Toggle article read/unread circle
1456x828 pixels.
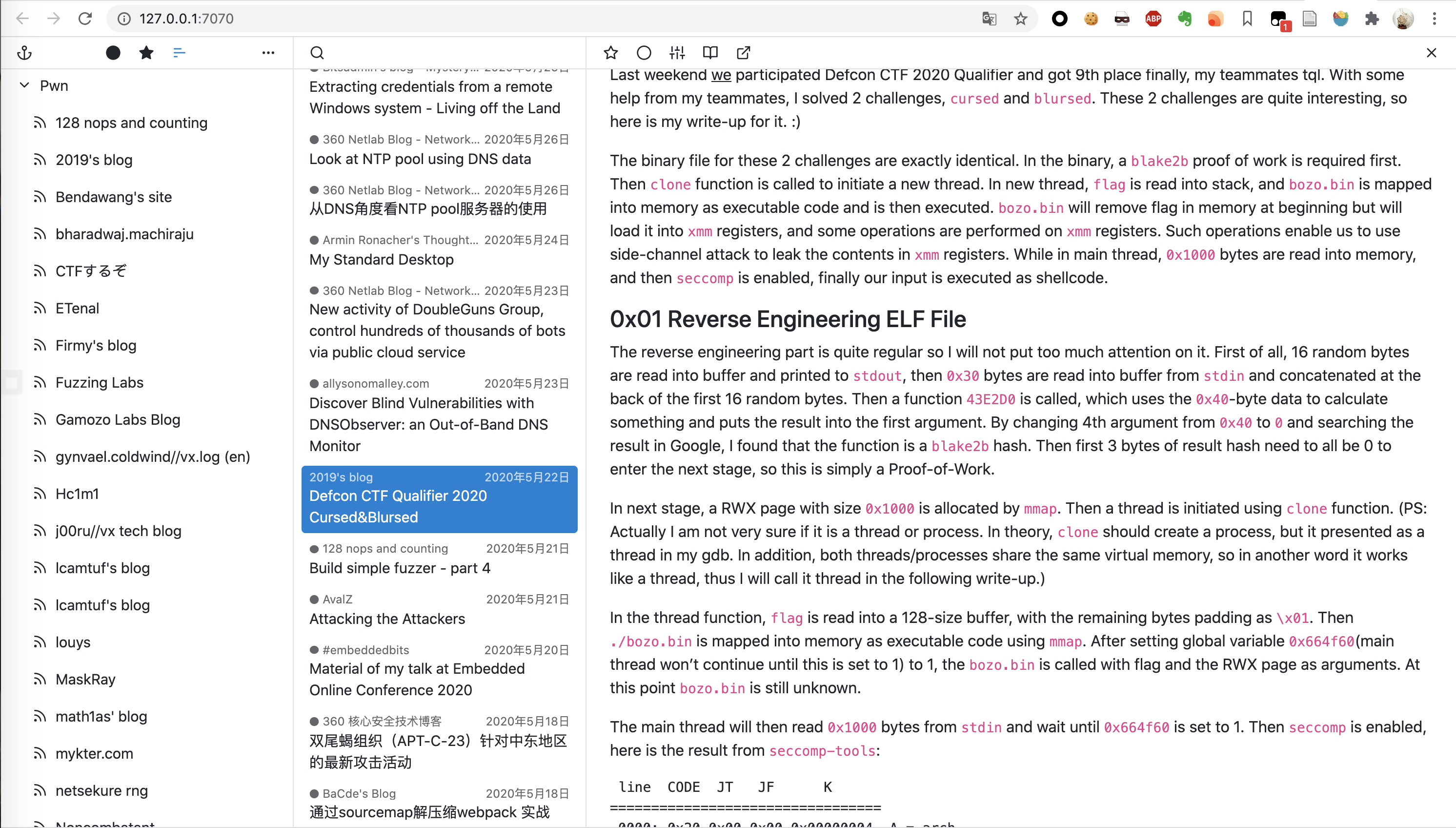tap(644, 53)
